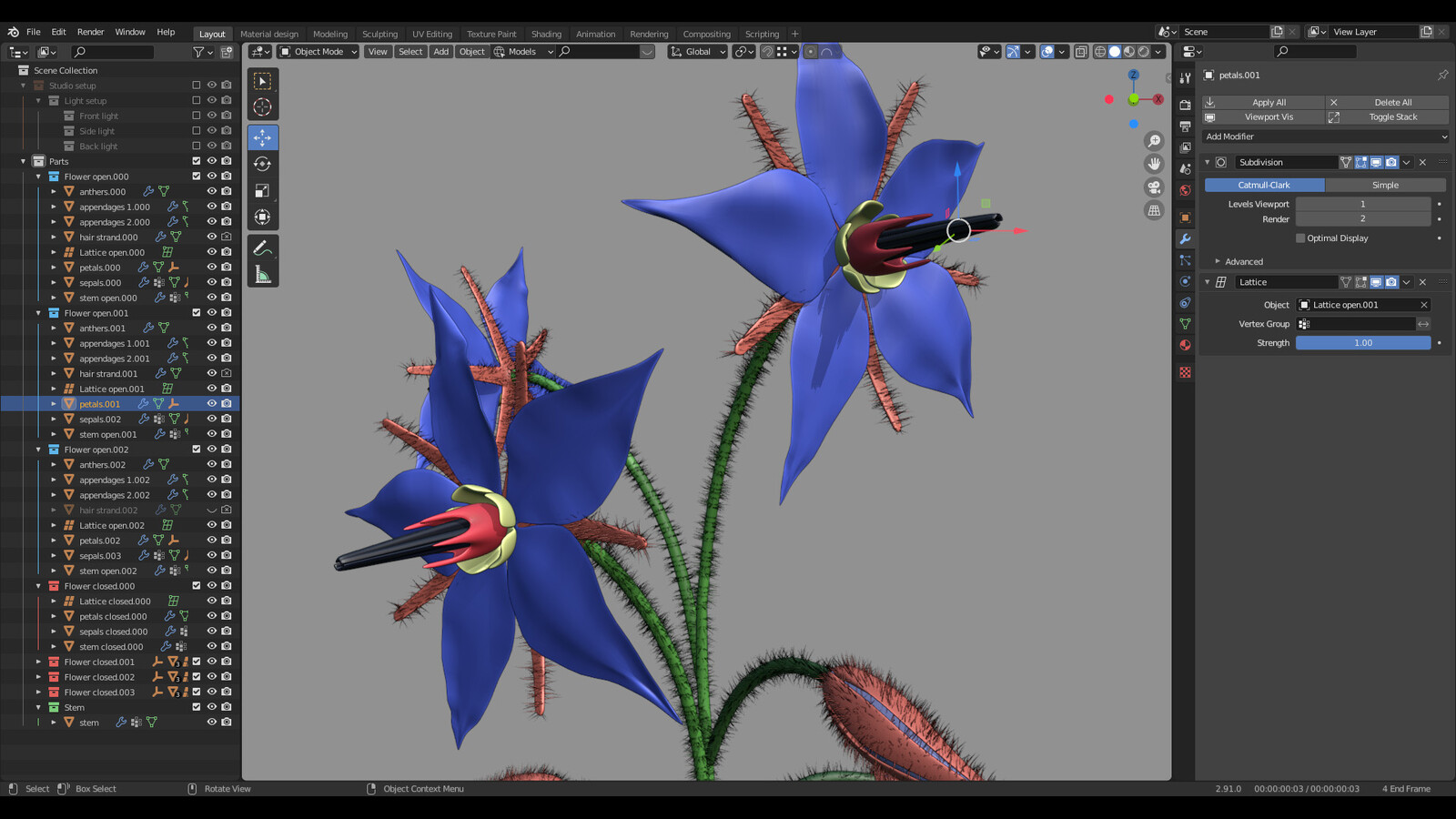
Task: Enable the Optimal Display checkbox
Action: point(1300,238)
